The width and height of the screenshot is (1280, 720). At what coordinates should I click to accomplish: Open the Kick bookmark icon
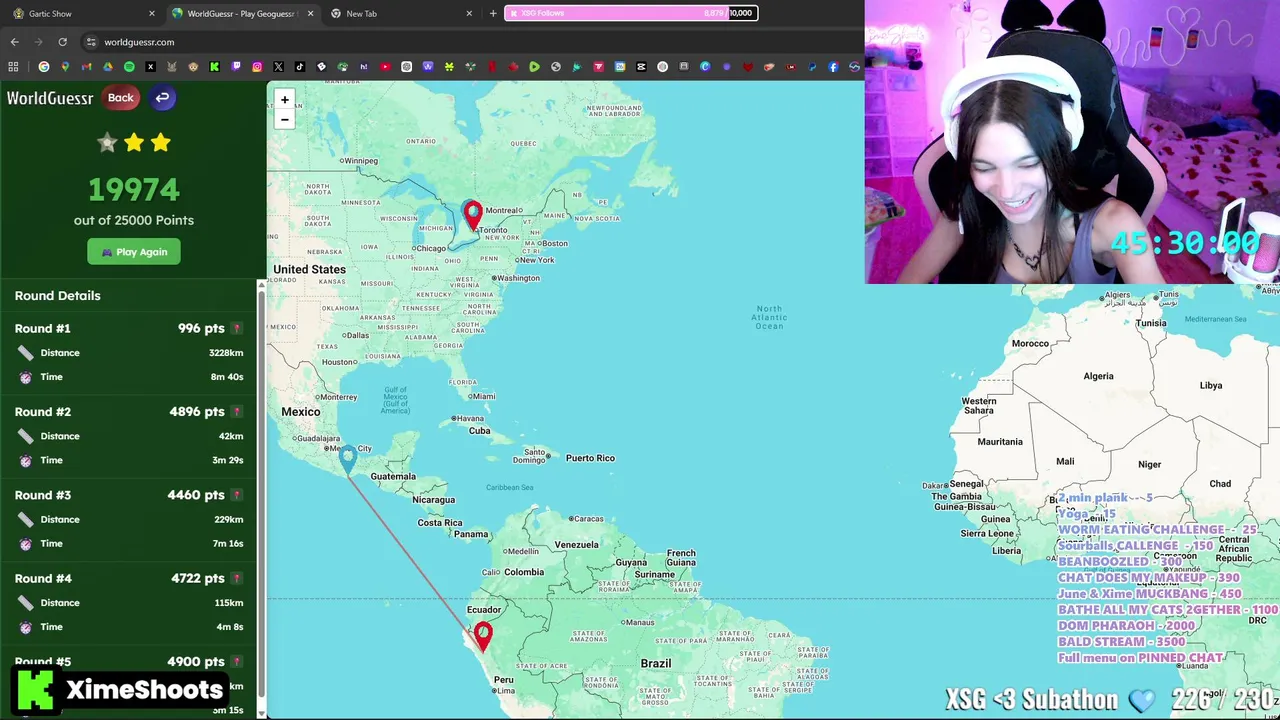(215, 67)
